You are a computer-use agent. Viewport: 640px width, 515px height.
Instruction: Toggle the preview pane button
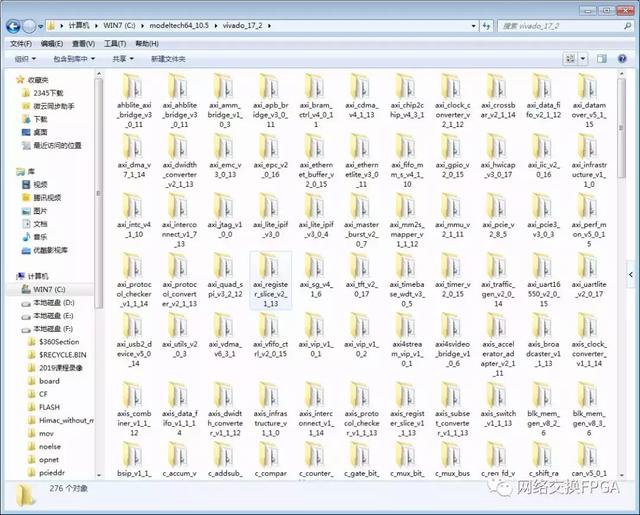tap(601, 59)
